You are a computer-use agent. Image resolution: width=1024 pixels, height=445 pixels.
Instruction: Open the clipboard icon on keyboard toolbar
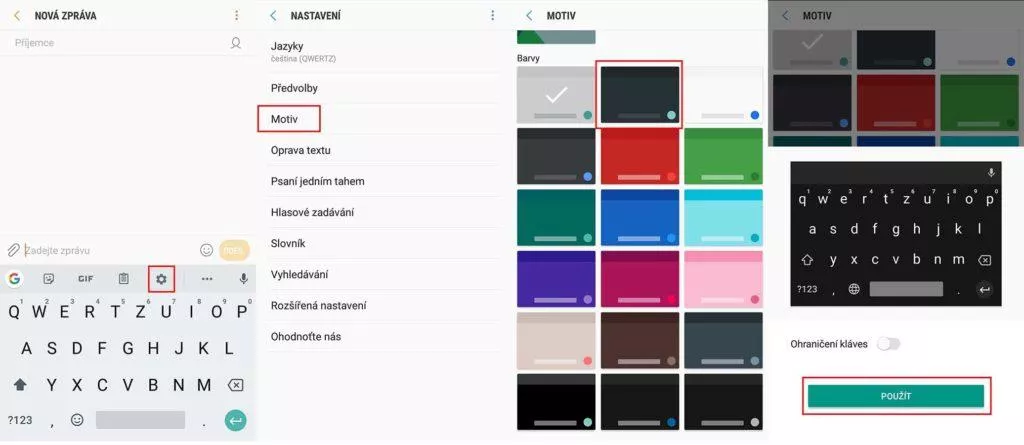123,279
